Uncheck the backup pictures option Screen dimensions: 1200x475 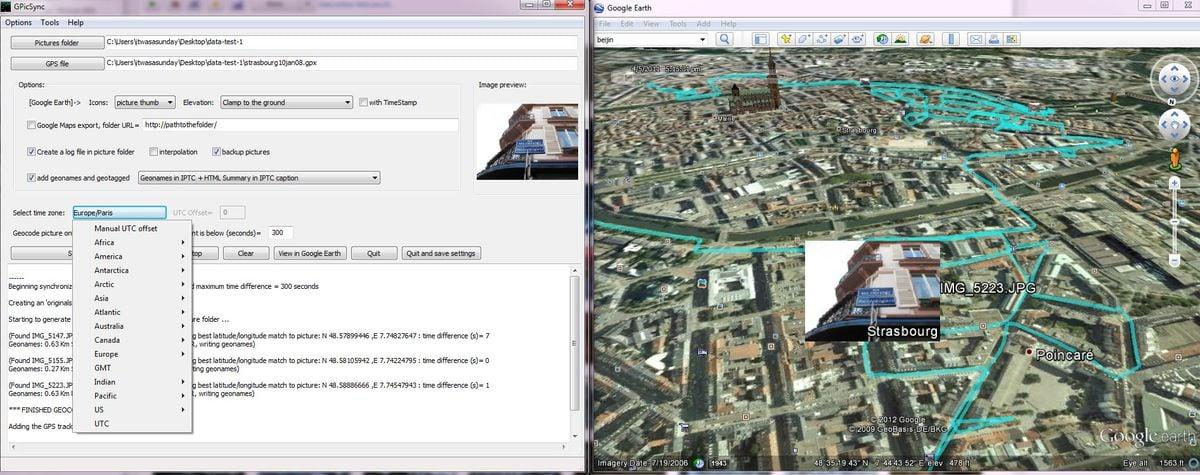click(216, 152)
